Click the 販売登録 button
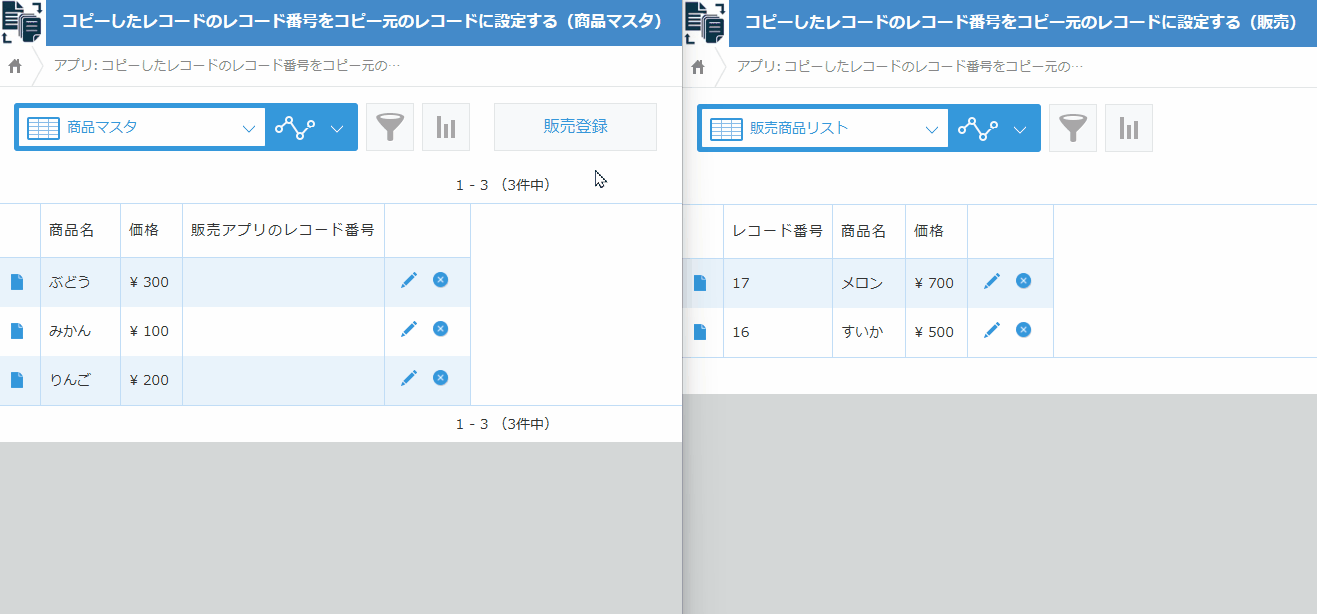The height and width of the screenshot is (614, 1317). click(x=575, y=127)
